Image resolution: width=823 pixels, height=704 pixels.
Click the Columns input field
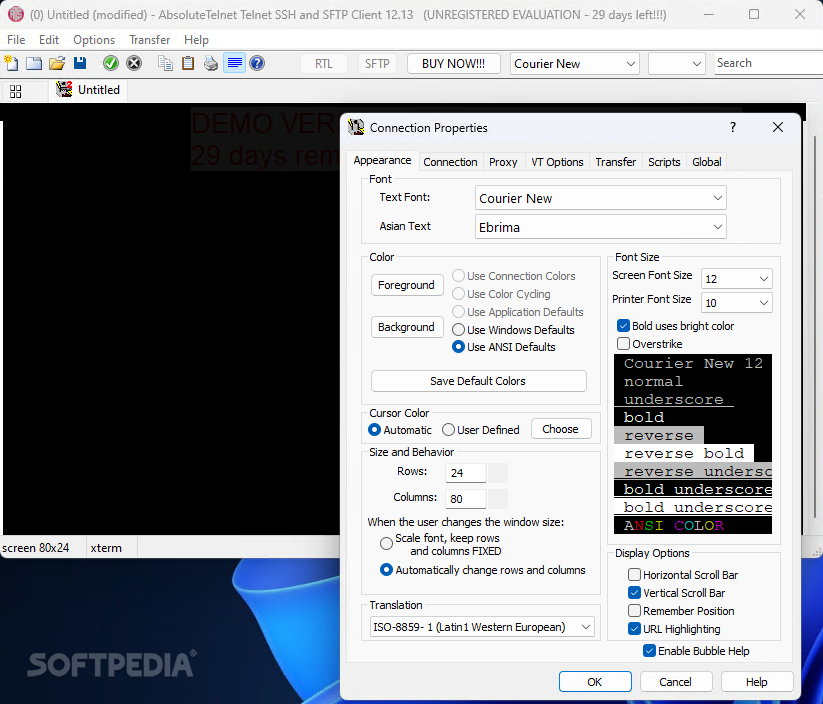(466, 499)
